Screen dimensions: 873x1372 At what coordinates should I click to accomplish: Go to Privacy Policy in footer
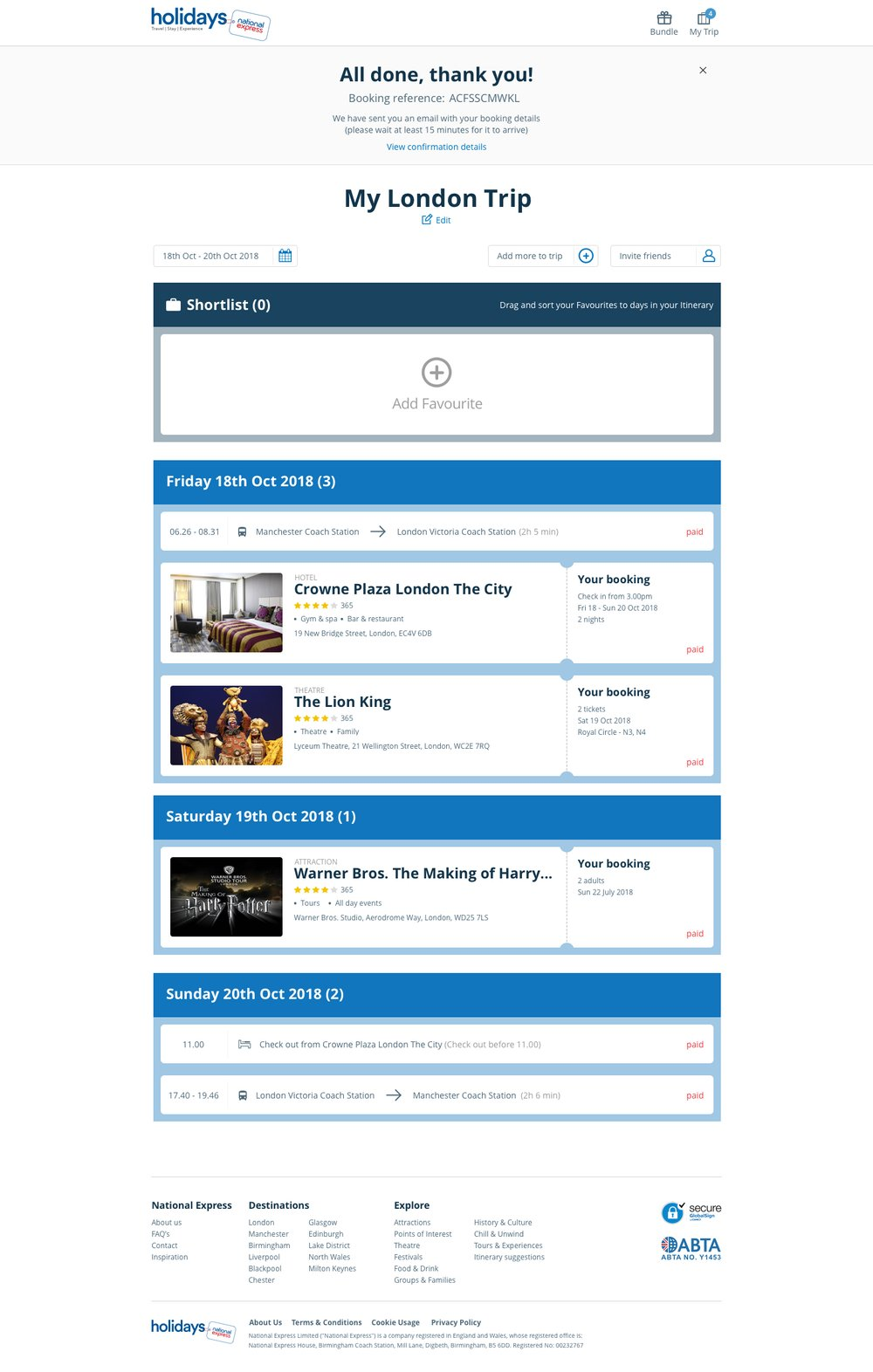(x=456, y=1322)
